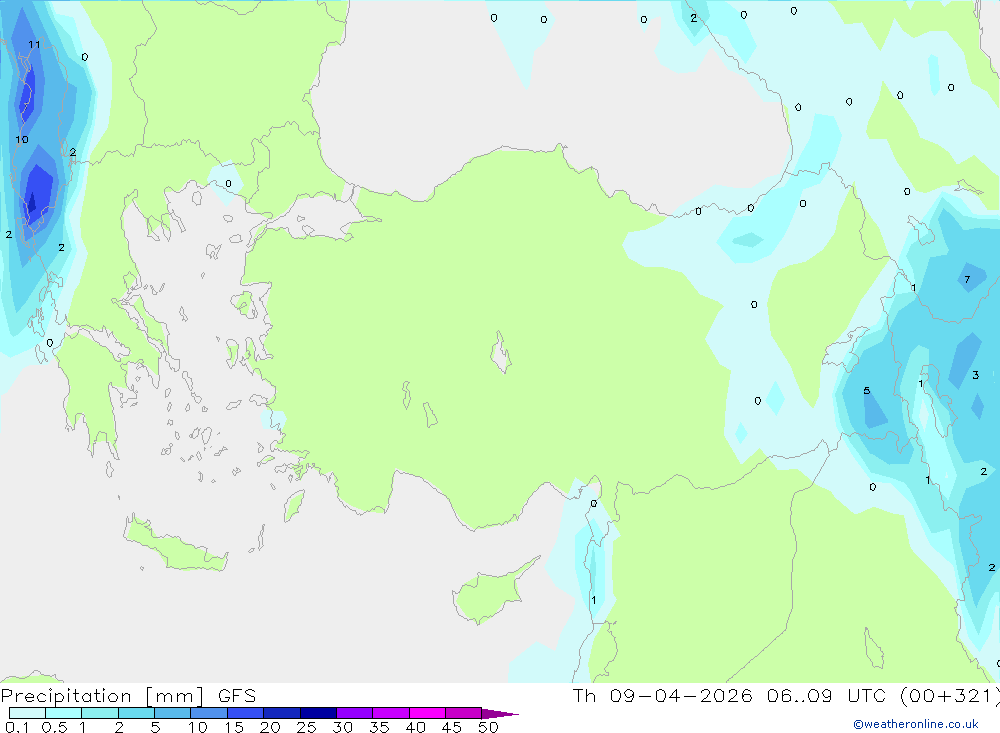Click the '45' legend scale label
Viewport: 1000px width, 733px height.
click(452, 727)
